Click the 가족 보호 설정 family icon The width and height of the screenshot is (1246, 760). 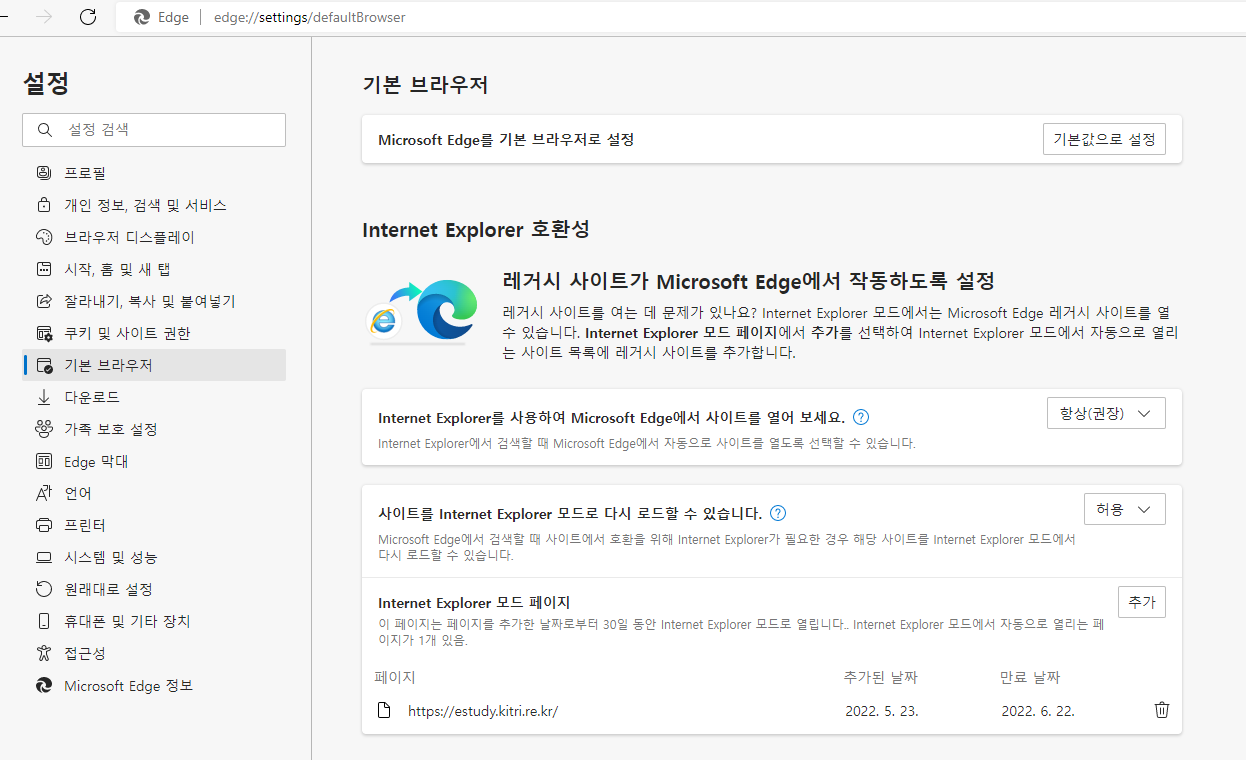click(x=44, y=429)
